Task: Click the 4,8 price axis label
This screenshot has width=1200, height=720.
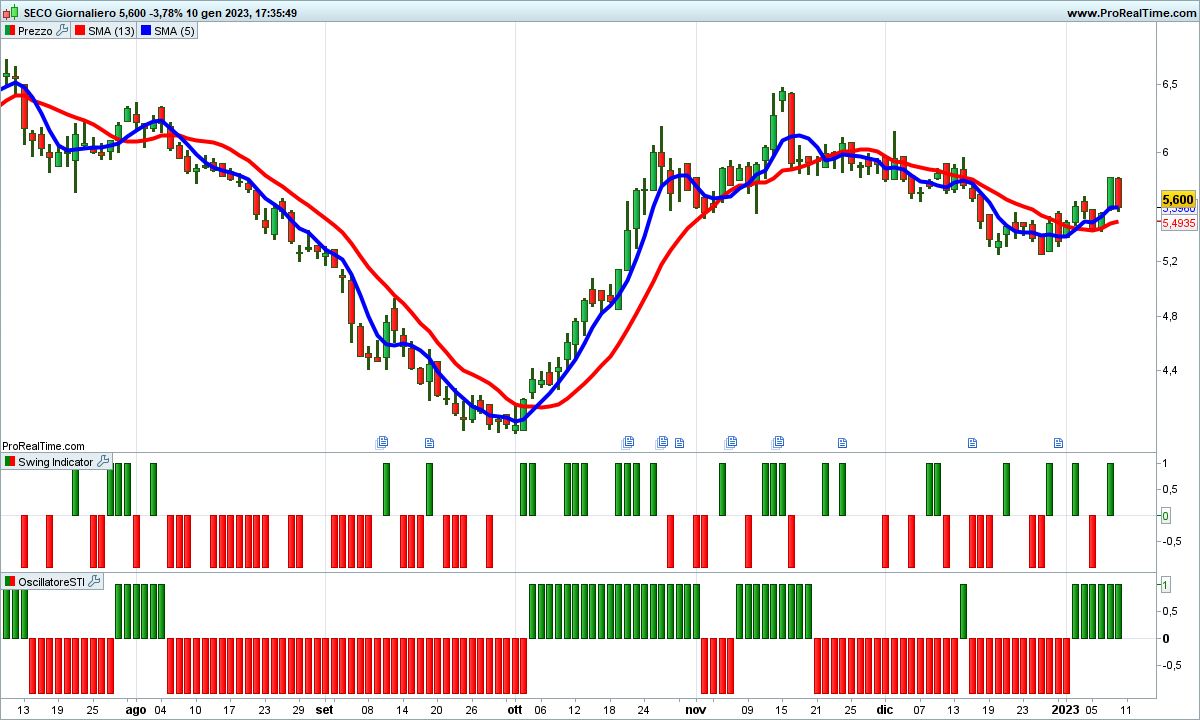Action: tap(1168, 316)
